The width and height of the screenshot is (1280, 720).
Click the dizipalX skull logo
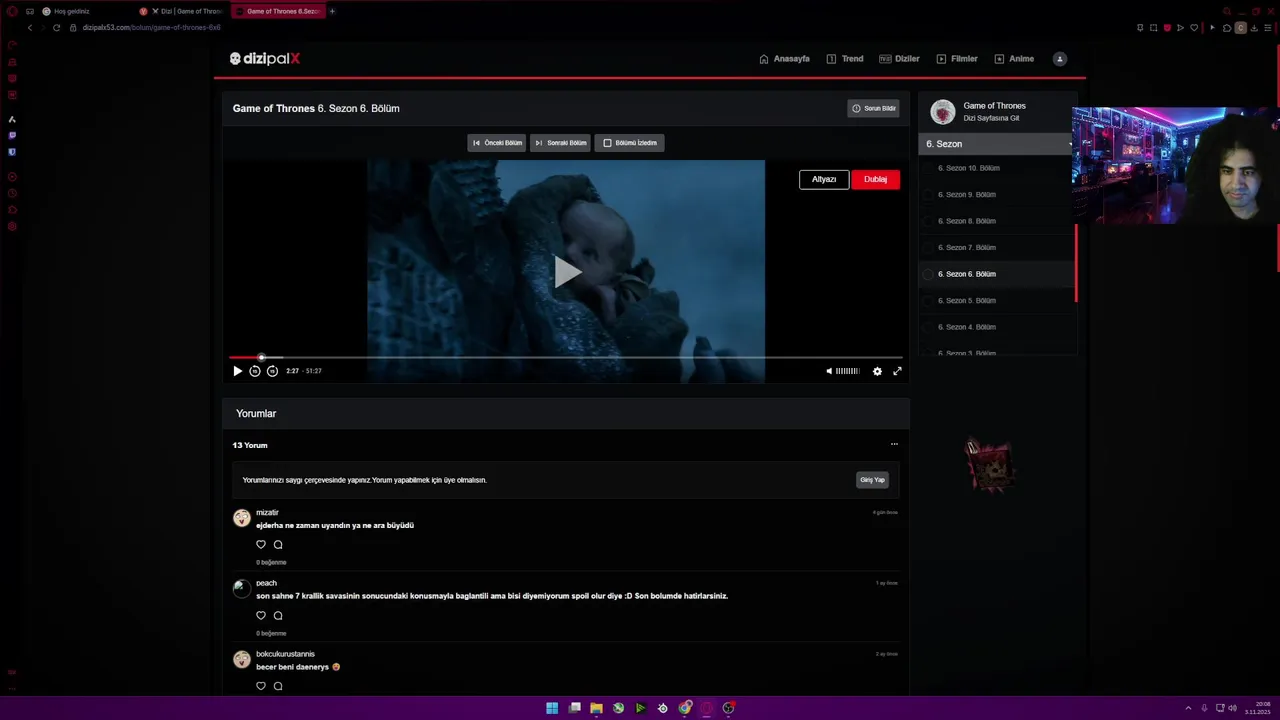[265, 59]
